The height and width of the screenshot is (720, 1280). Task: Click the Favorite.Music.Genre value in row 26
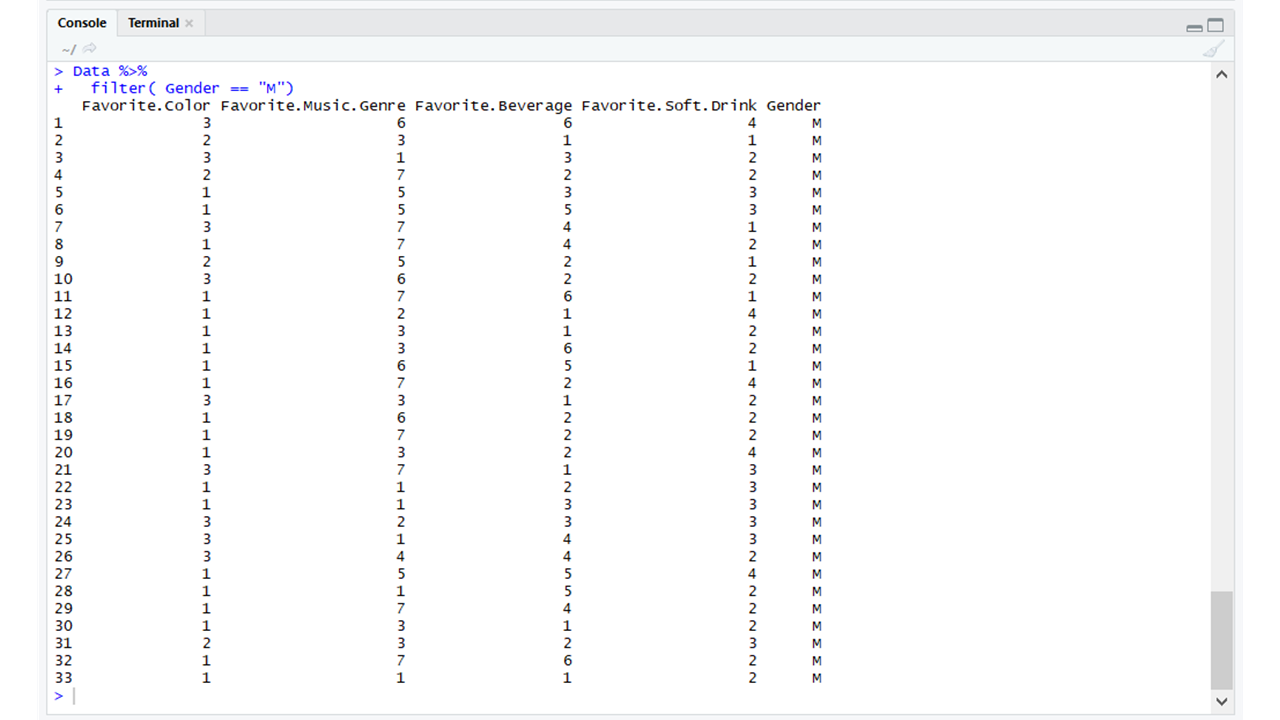pos(401,556)
